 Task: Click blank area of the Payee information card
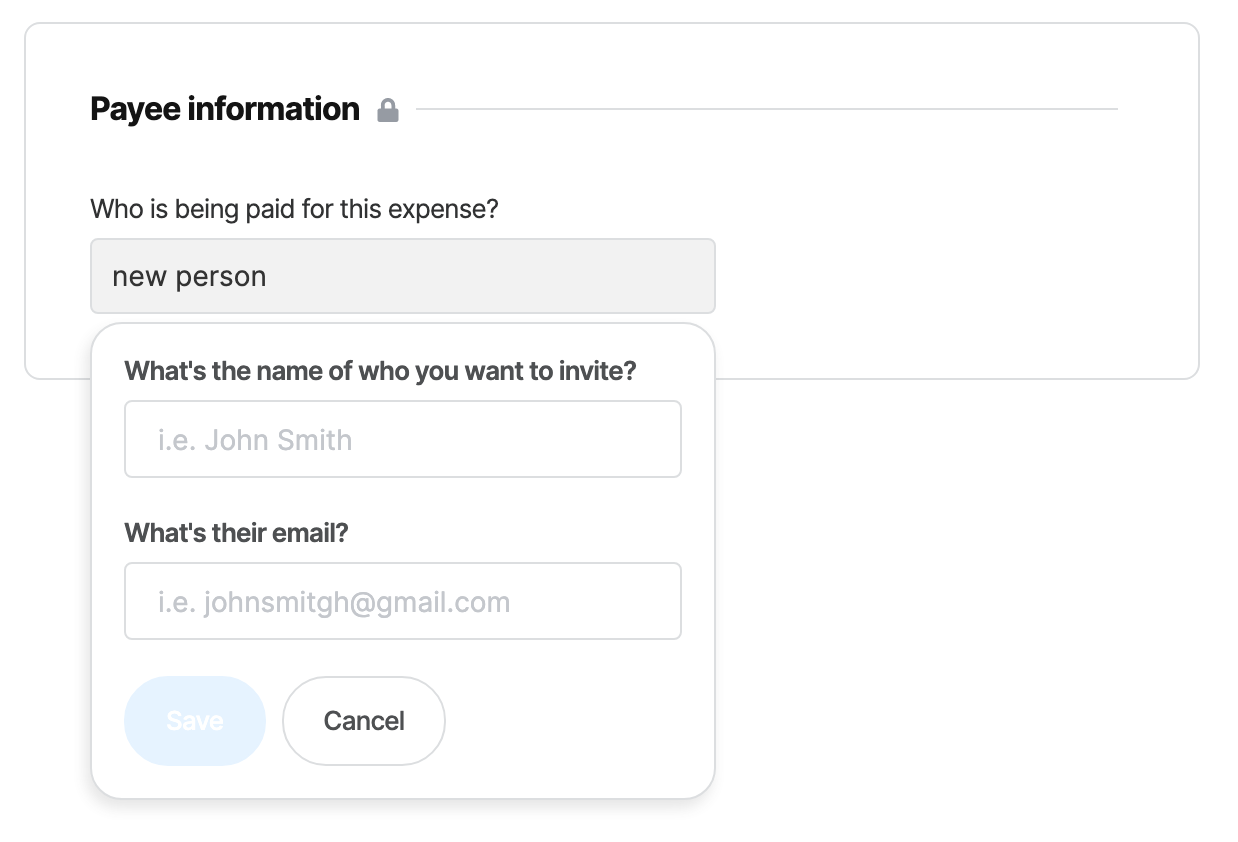pos(950,250)
